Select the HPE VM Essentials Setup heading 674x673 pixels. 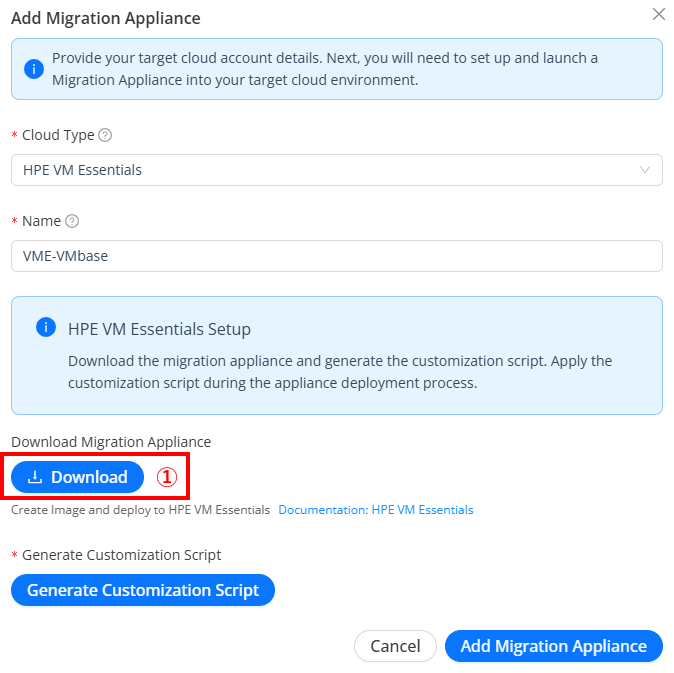pyautogui.click(x=159, y=329)
